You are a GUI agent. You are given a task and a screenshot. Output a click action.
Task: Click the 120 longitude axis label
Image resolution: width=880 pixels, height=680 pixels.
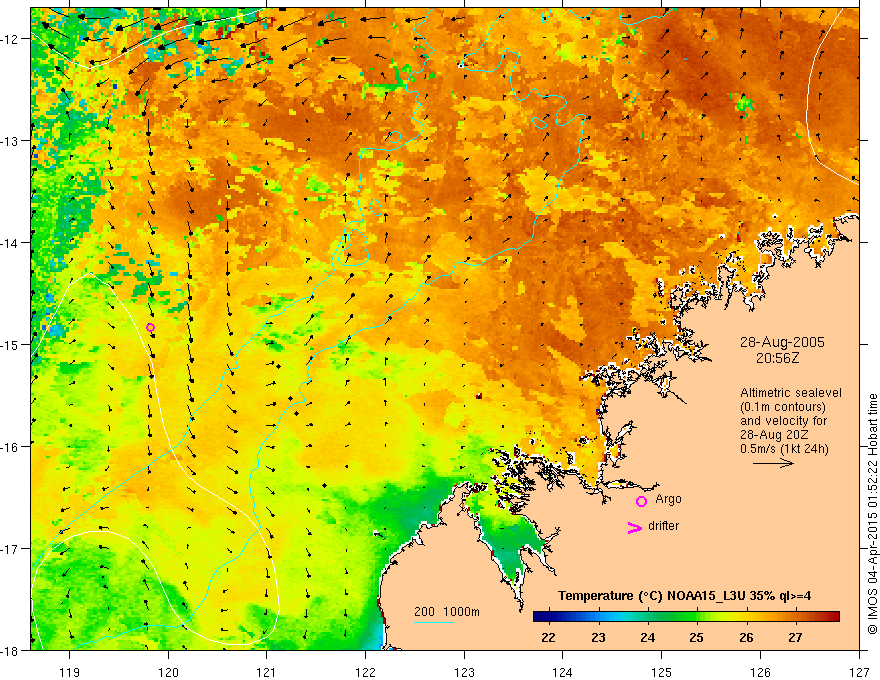point(168,672)
